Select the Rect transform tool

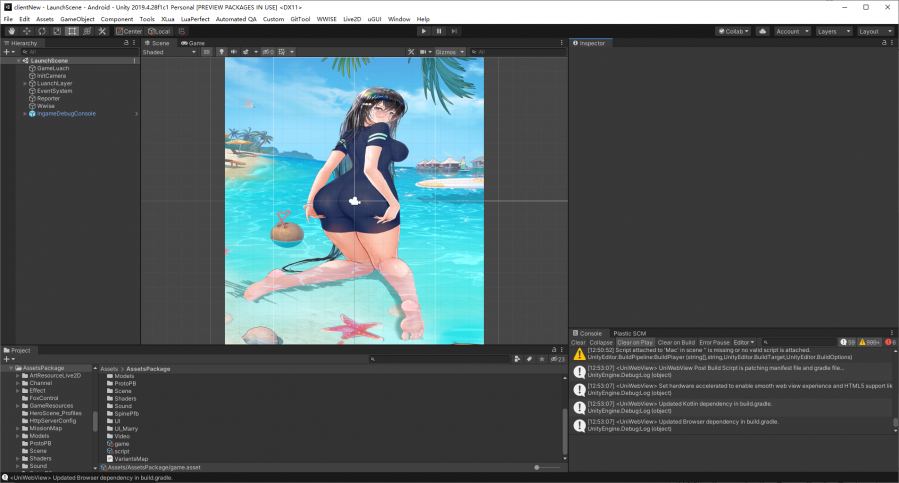point(72,31)
